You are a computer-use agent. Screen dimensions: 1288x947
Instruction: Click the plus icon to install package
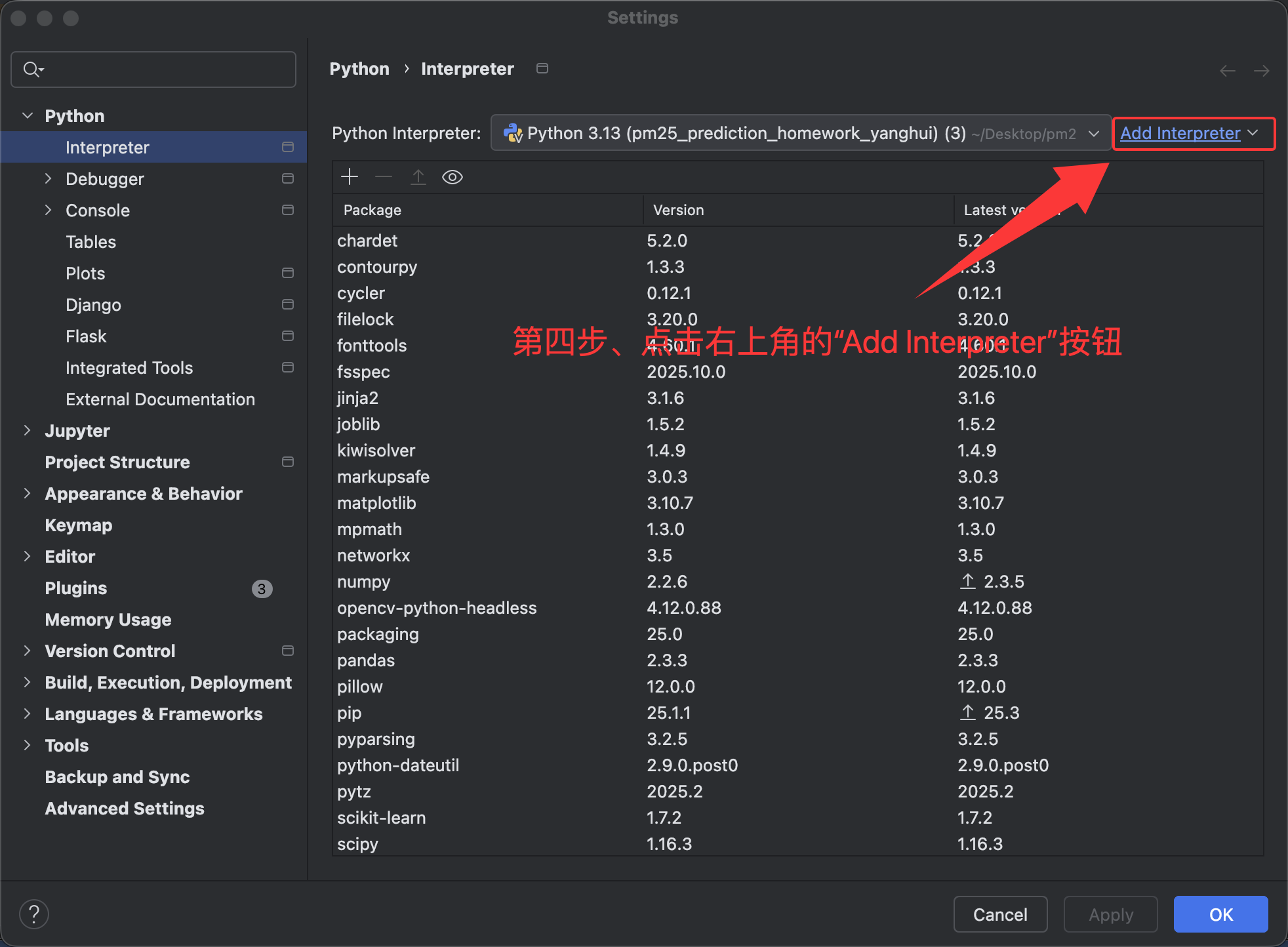tap(350, 177)
